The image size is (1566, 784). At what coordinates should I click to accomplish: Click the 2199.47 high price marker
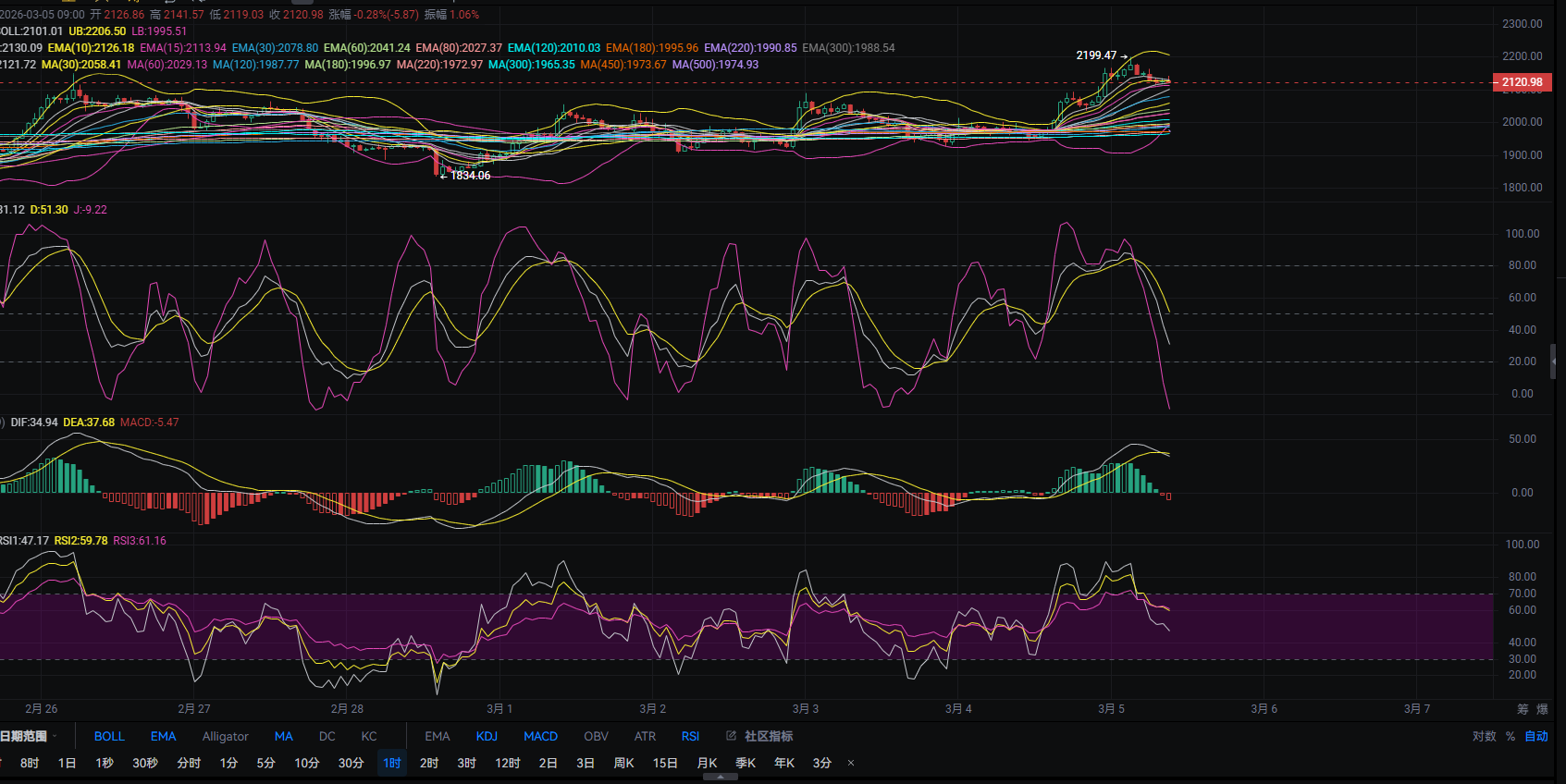[x=1096, y=55]
